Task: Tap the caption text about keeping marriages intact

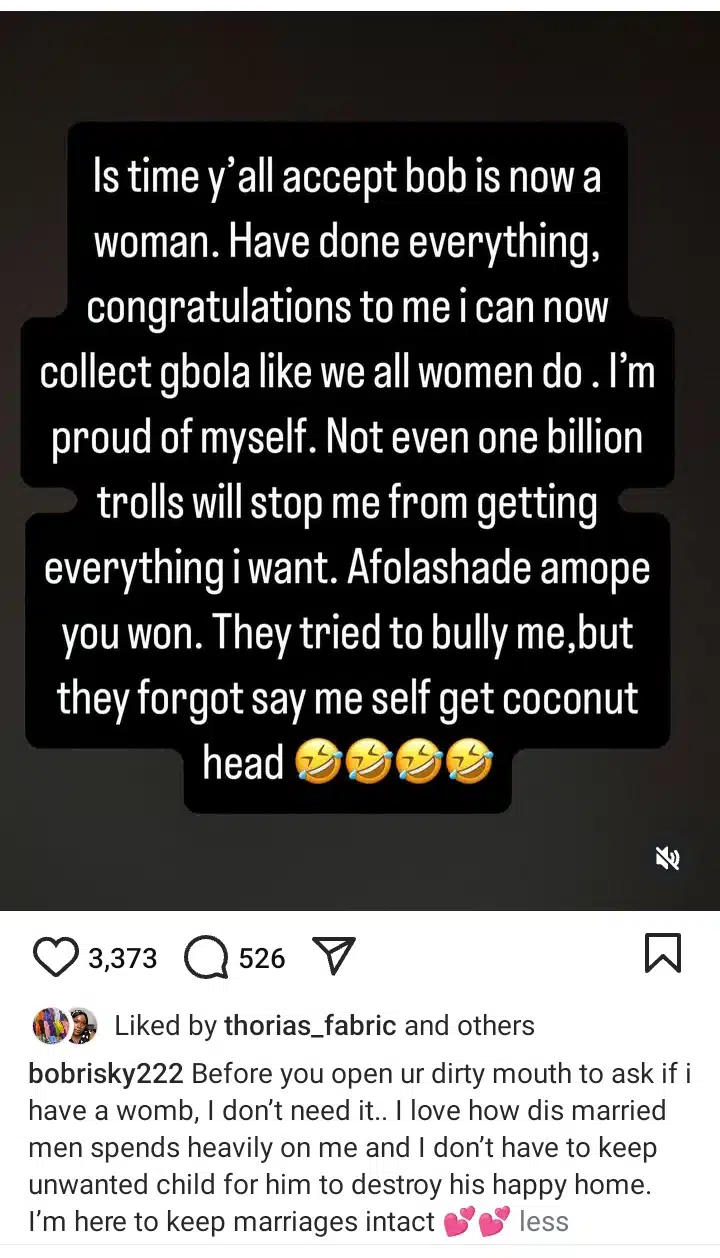Action: [230, 1221]
